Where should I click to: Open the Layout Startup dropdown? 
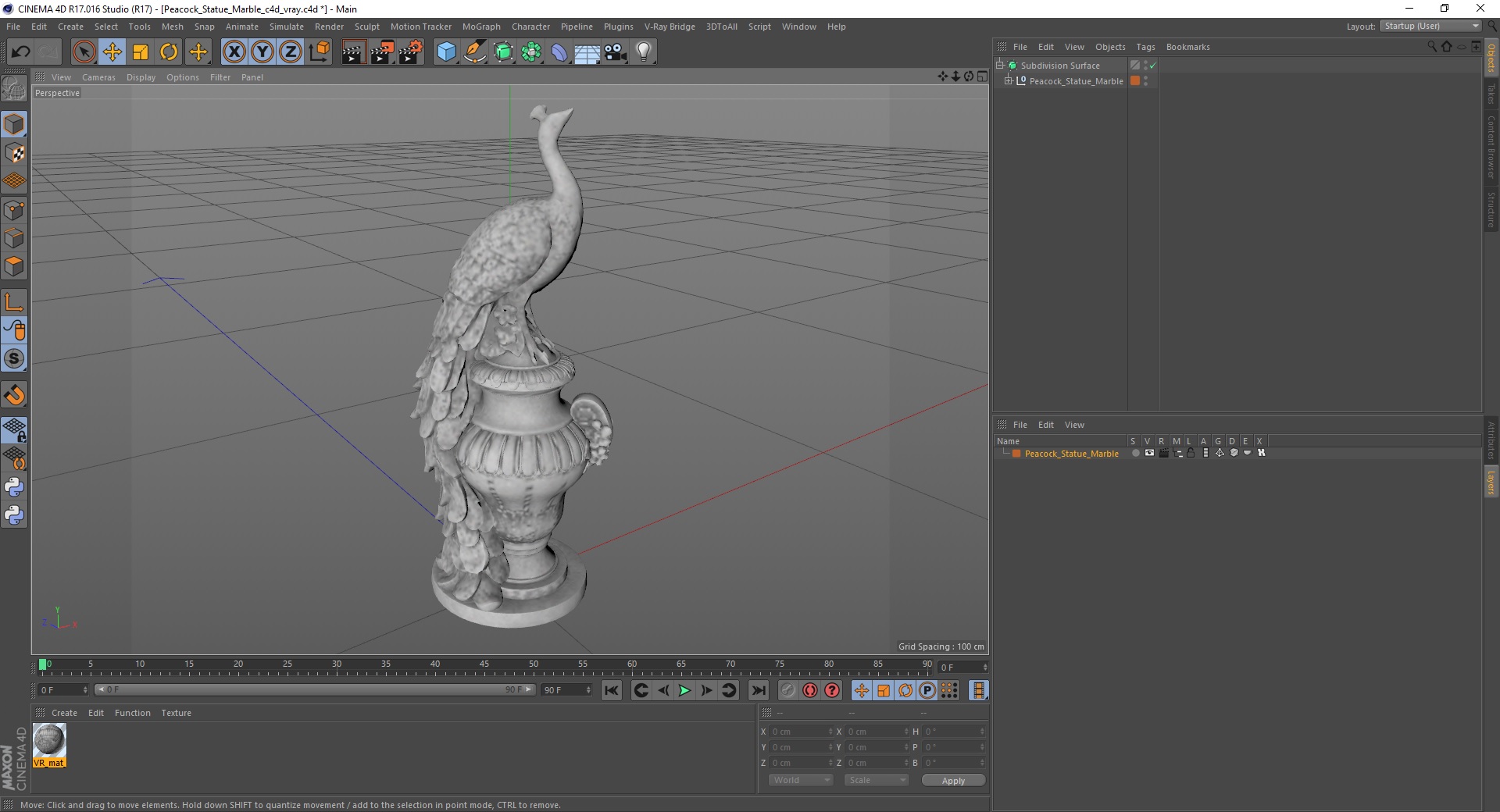(1430, 27)
